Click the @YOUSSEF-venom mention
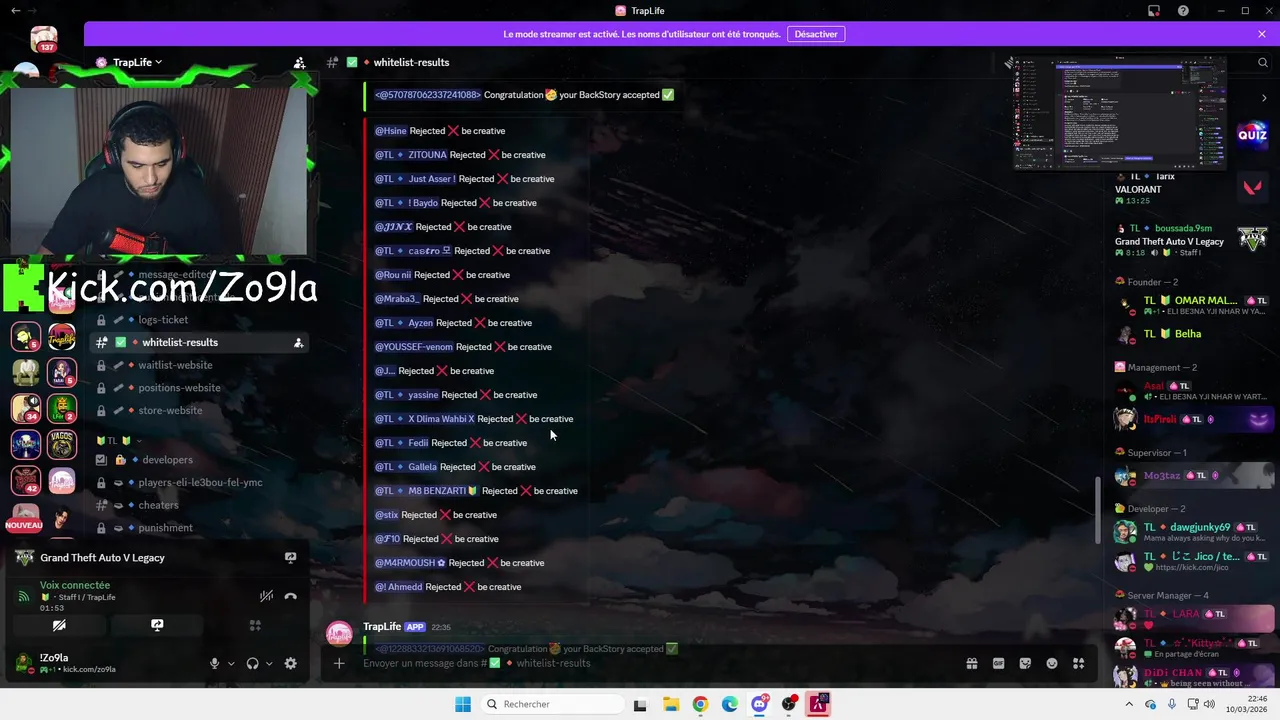 (414, 347)
